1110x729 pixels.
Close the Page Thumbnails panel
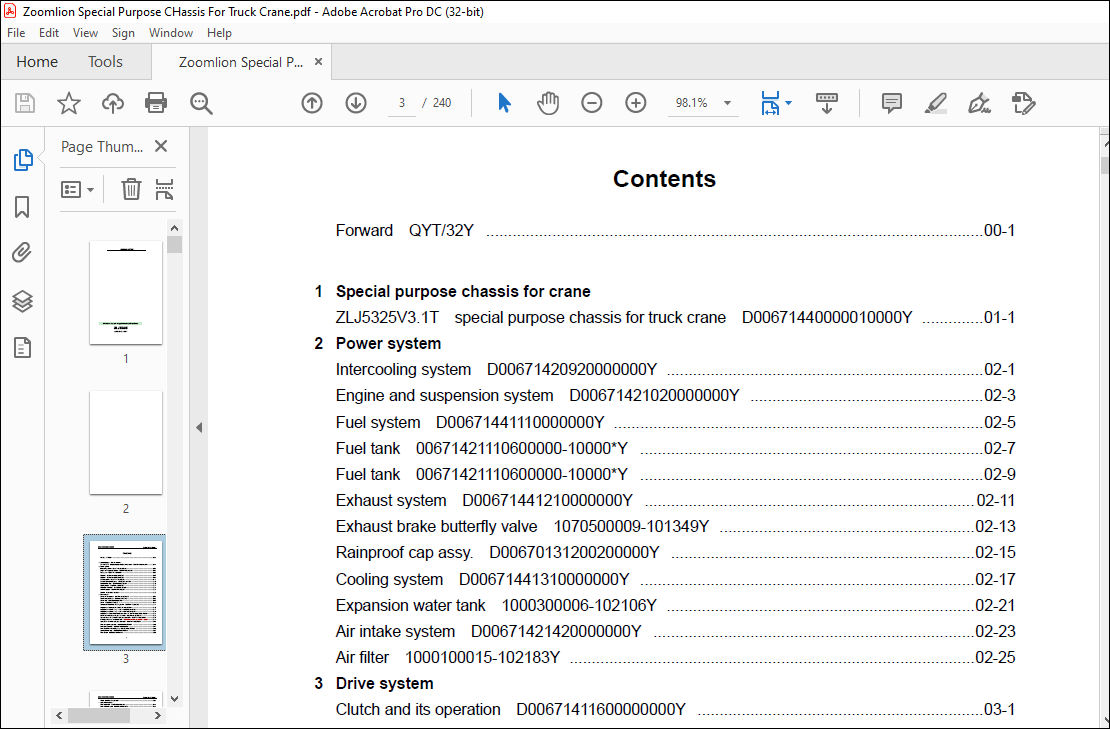161,147
